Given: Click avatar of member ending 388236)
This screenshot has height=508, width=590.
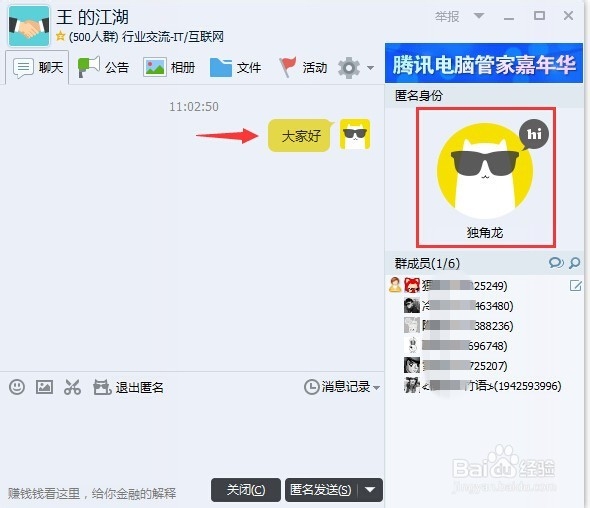Looking at the screenshot, I should tap(412, 325).
